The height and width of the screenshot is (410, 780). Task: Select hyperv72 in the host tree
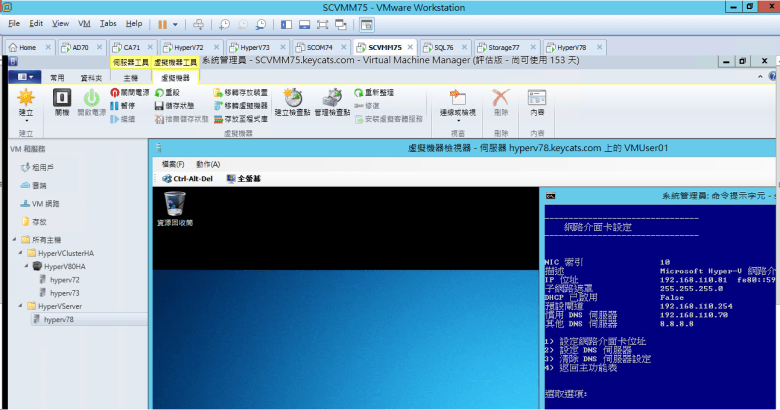coord(64,280)
